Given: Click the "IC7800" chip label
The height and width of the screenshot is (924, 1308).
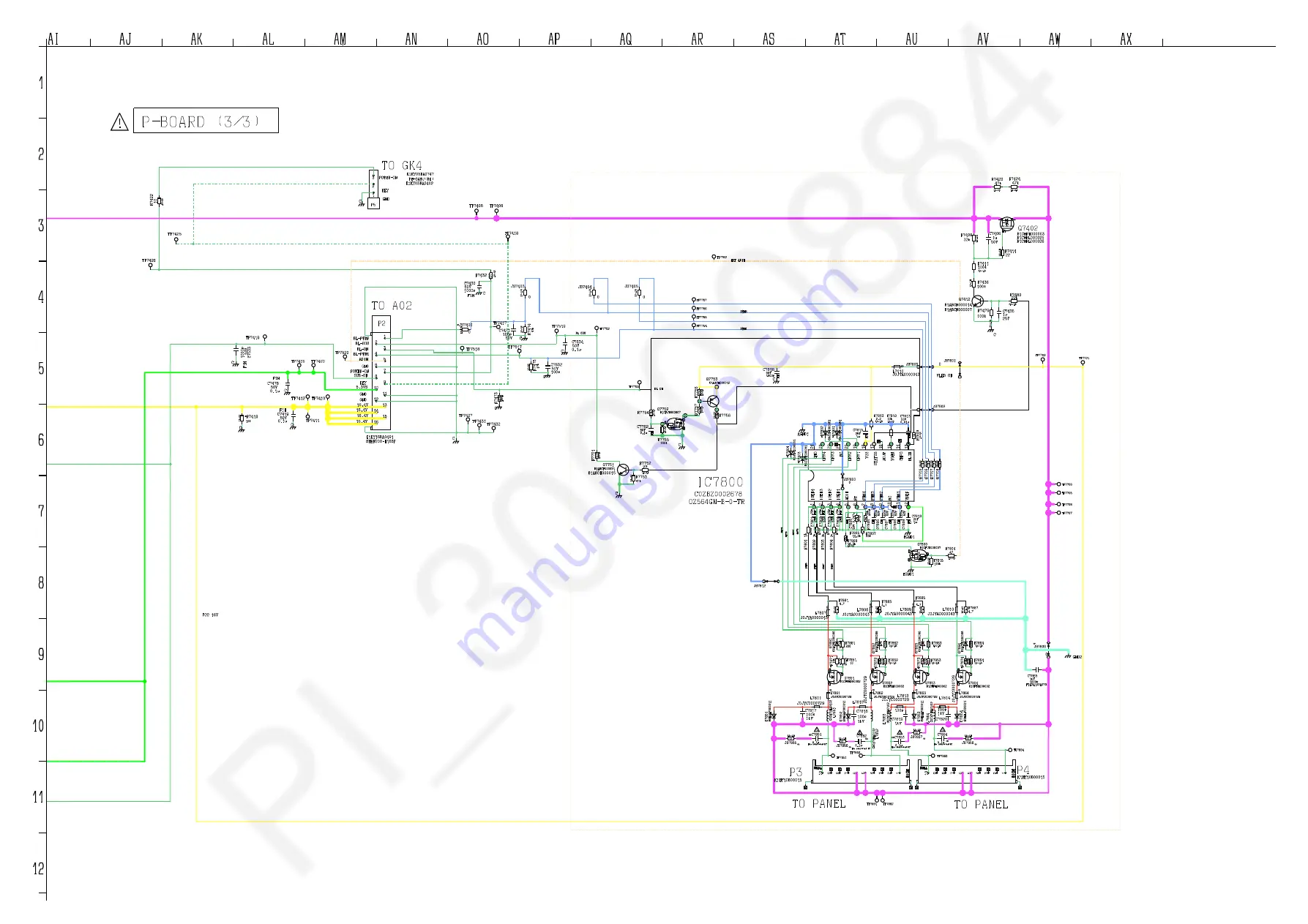Looking at the screenshot, I should (x=720, y=482).
